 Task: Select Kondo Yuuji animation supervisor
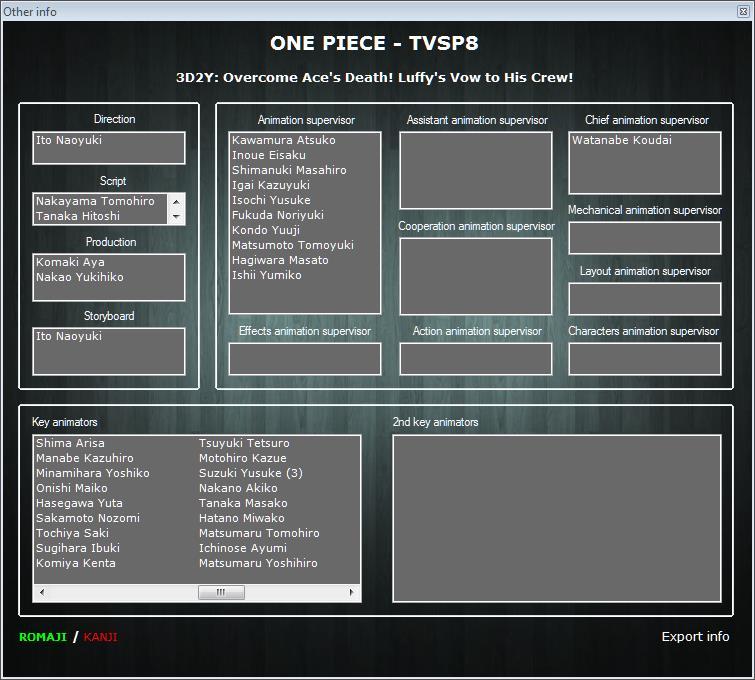click(x=266, y=230)
